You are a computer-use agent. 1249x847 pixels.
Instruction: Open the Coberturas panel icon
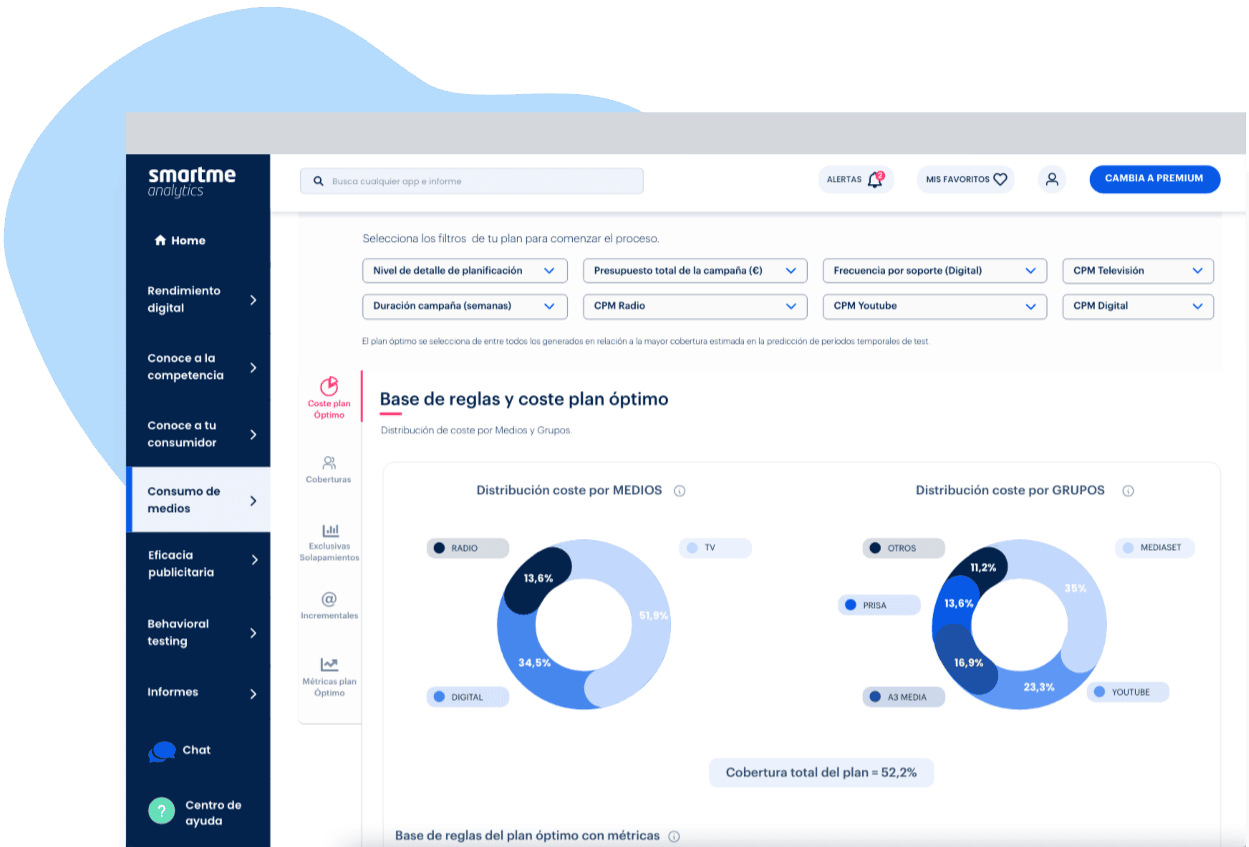(329, 463)
